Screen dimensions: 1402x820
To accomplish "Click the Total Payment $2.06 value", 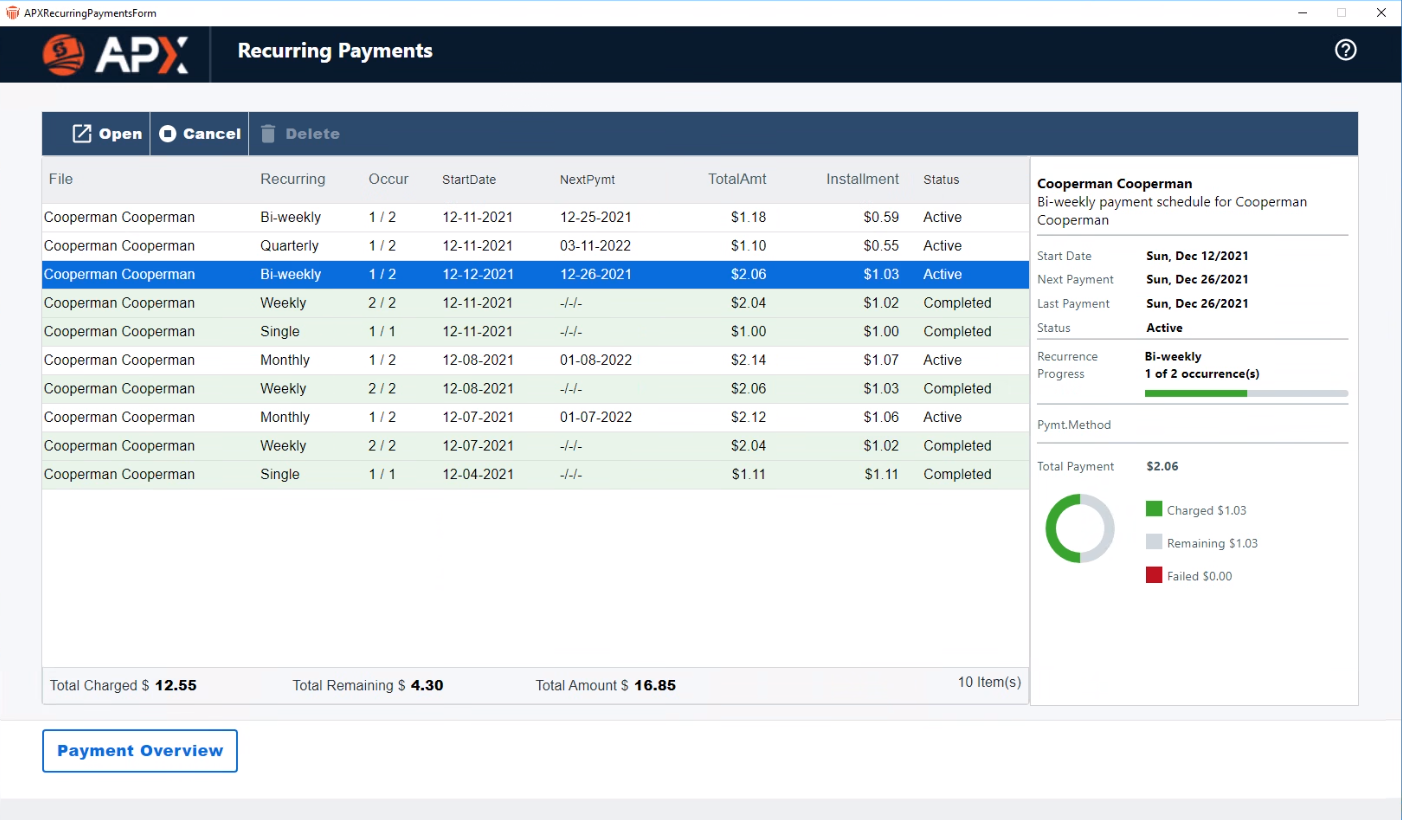I will [x=1162, y=466].
